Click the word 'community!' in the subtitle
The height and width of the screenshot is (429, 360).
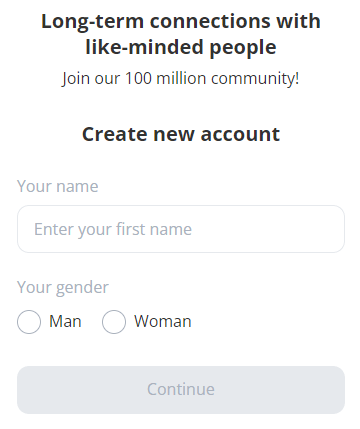255,79
